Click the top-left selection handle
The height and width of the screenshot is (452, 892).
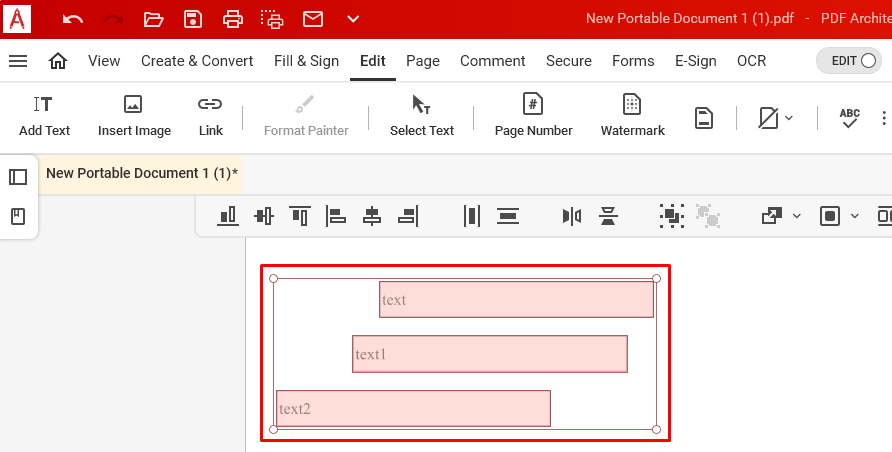pyautogui.click(x=273, y=279)
